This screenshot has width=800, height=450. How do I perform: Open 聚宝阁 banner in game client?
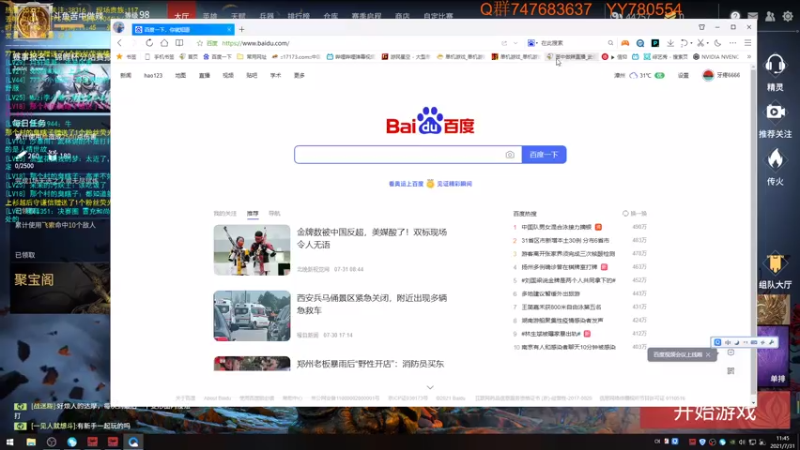pos(60,287)
